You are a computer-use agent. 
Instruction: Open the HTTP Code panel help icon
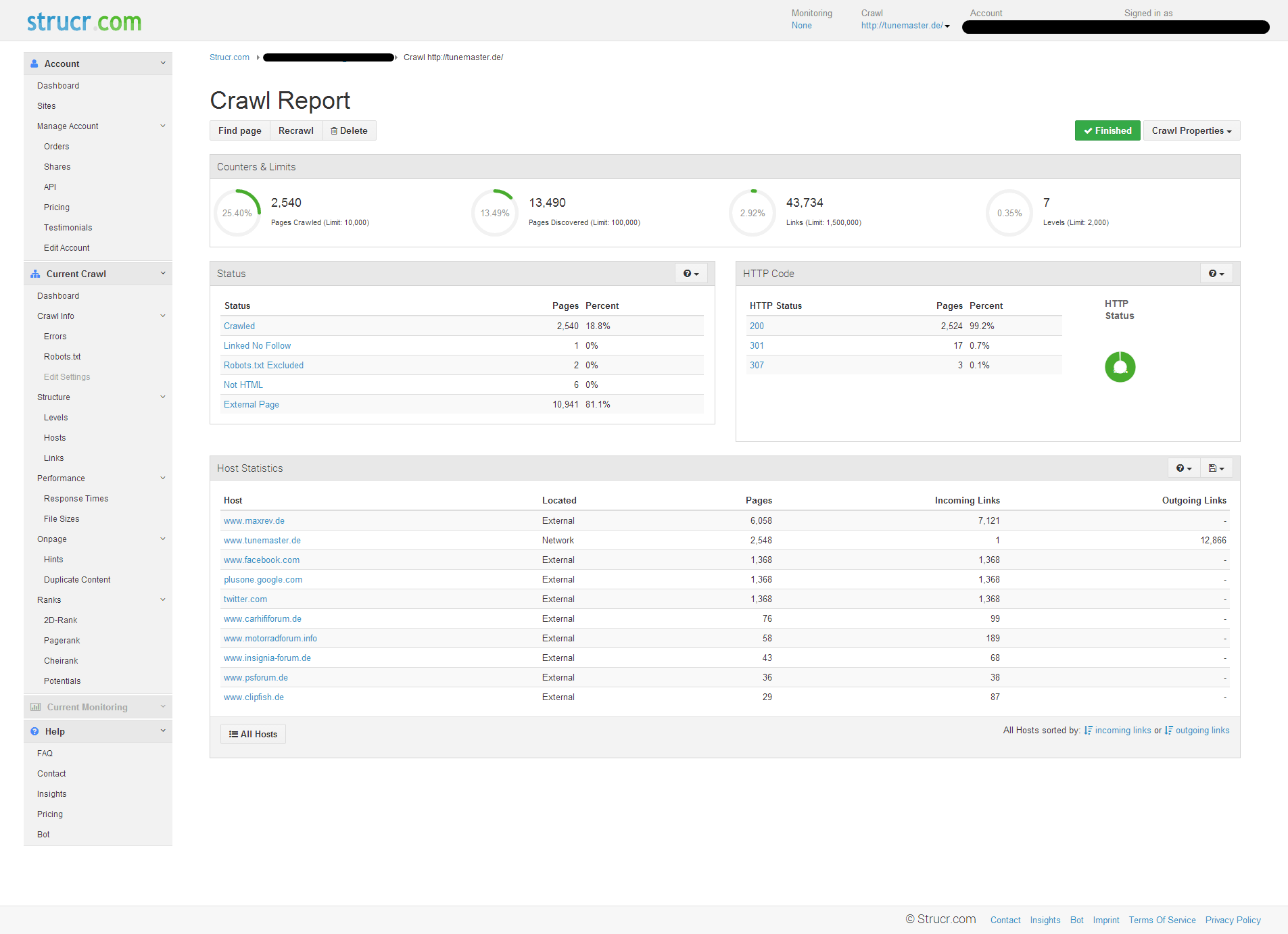click(1216, 274)
